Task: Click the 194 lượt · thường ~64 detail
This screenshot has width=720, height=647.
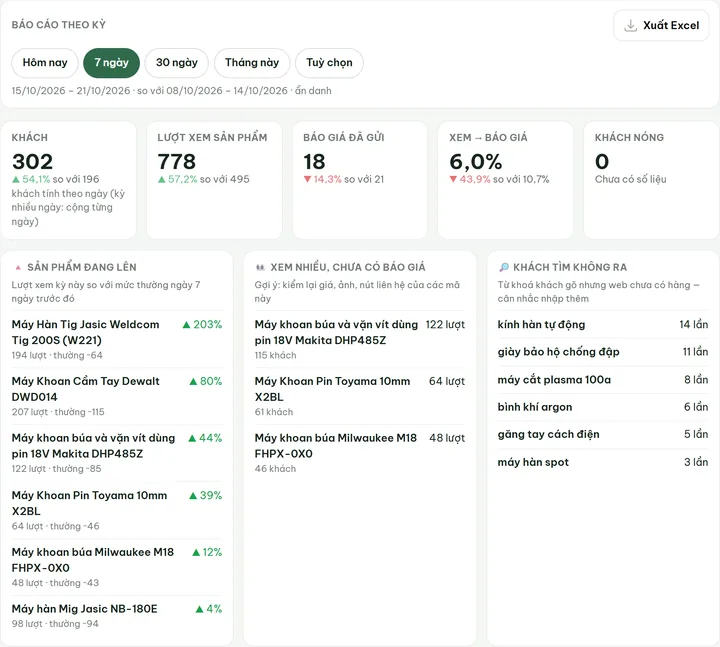Action: [57, 355]
